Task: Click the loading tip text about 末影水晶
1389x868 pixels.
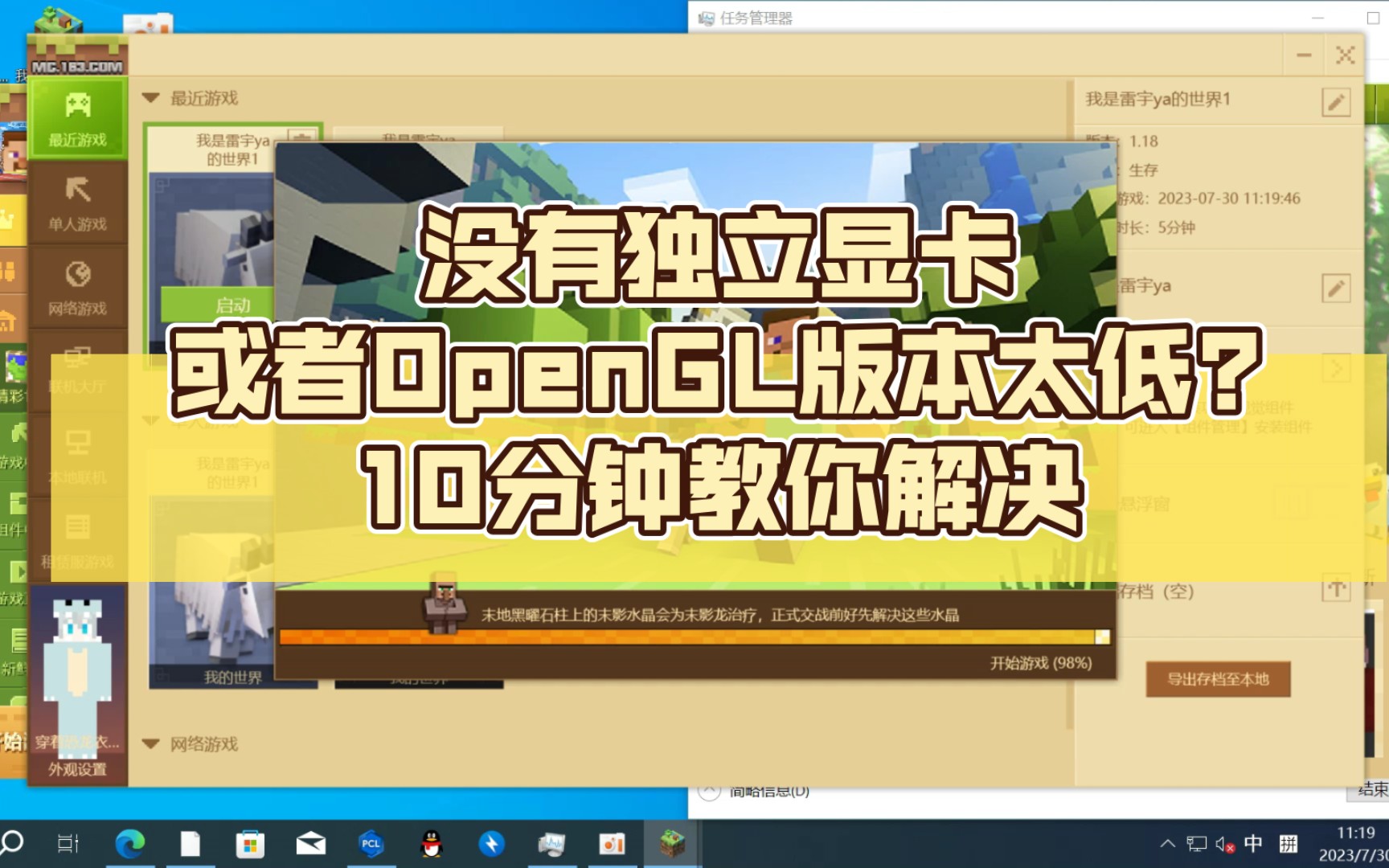Action: tap(720, 615)
